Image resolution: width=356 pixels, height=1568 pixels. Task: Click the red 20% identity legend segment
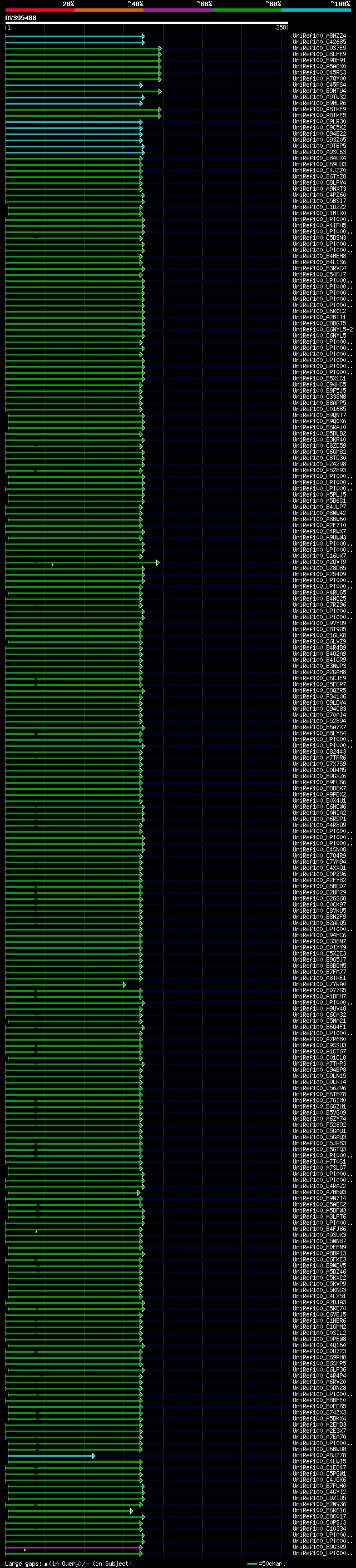point(39,10)
